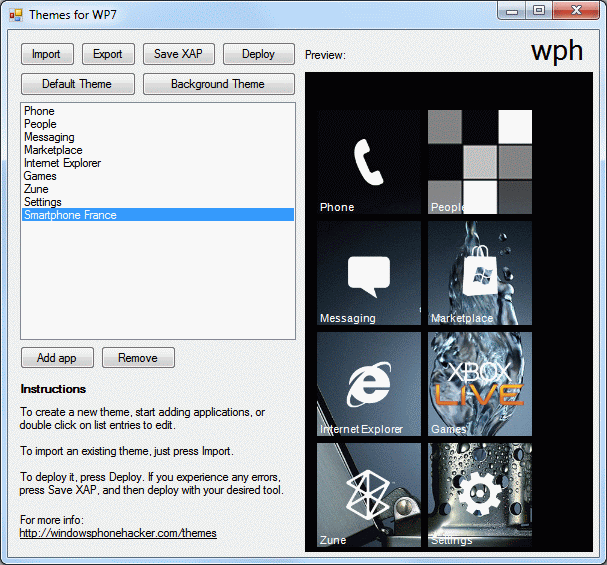Click the Marketplace tile in the preview
Image resolution: width=607 pixels, height=565 pixels.
(480, 273)
